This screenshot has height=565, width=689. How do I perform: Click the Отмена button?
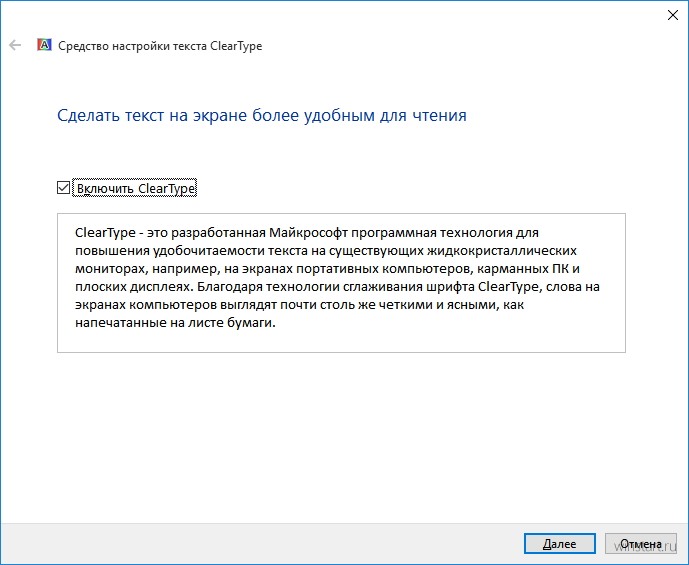coord(640,543)
